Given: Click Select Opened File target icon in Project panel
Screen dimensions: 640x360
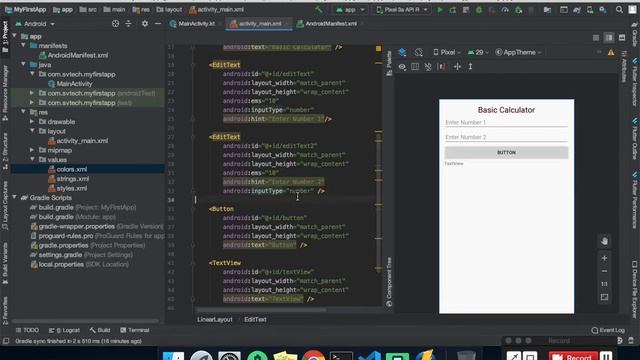Looking at the screenshot, I should [116, 24].
